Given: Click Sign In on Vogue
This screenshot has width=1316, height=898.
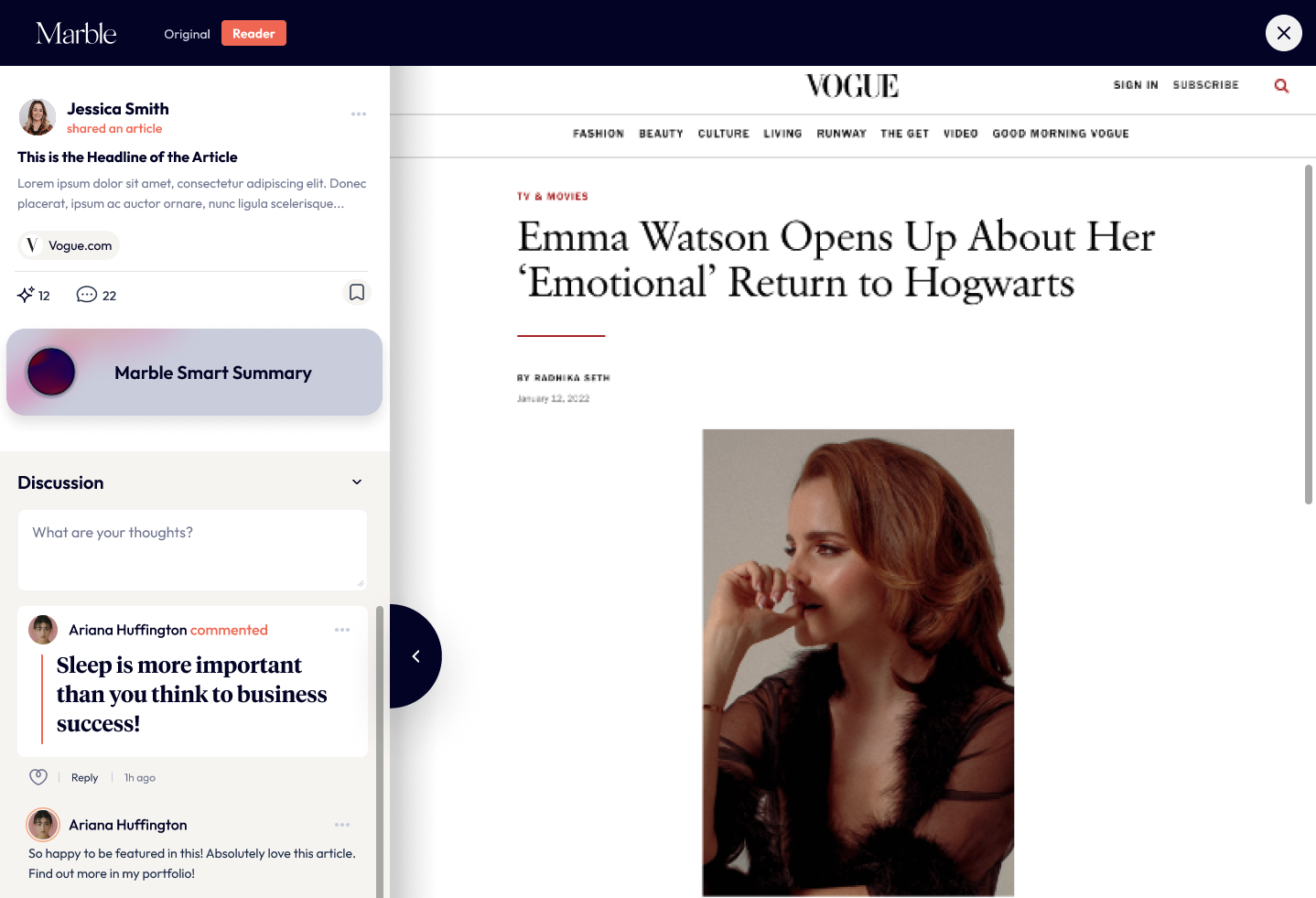Looking at the screenshot, I should coord(1136,85).
